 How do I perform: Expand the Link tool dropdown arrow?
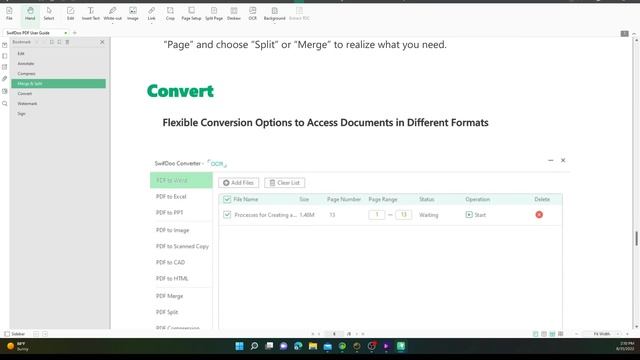pyautogui.click(x=151, y=23)
